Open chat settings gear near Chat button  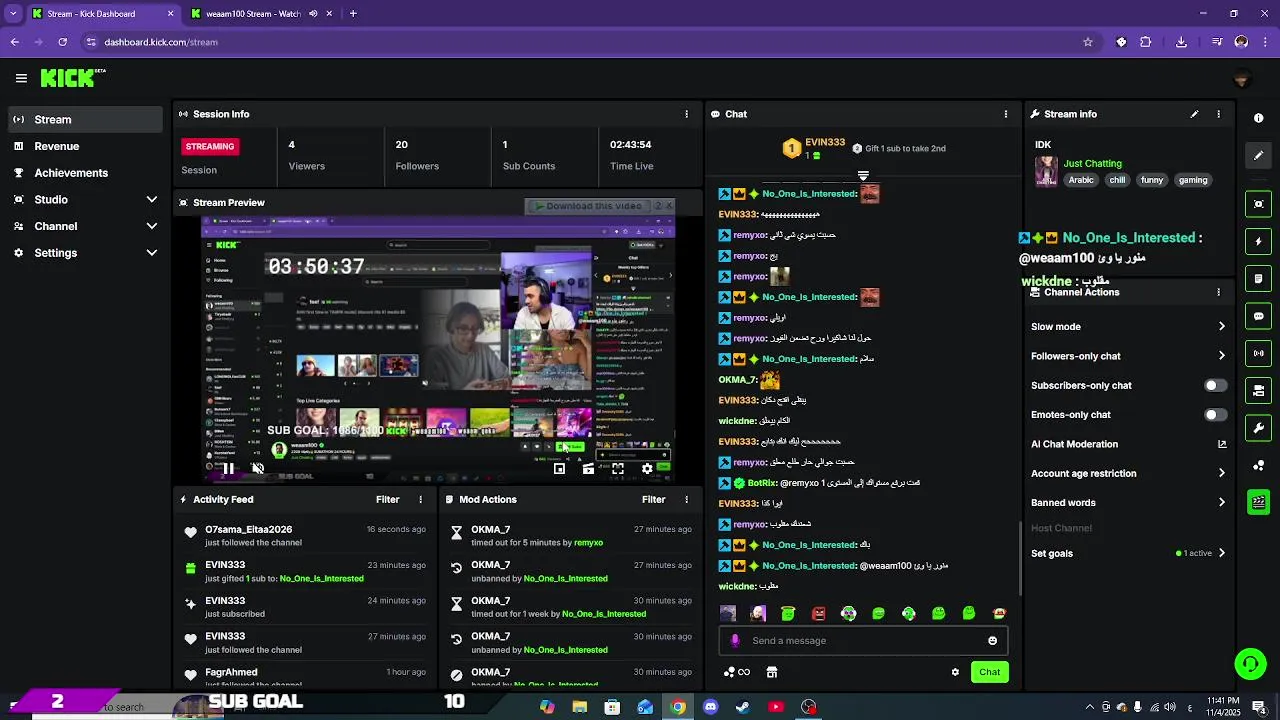point(955,672)
